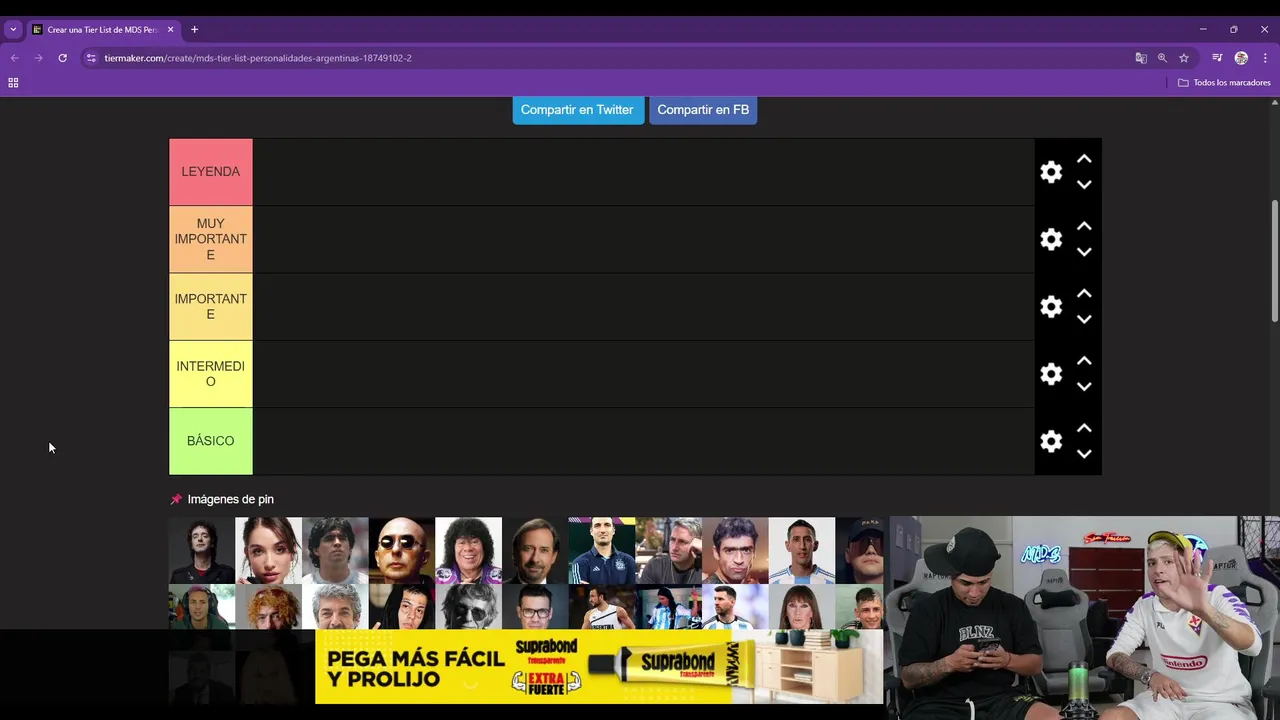Move LEYENDA row down with arrow

coord(1084,185)
